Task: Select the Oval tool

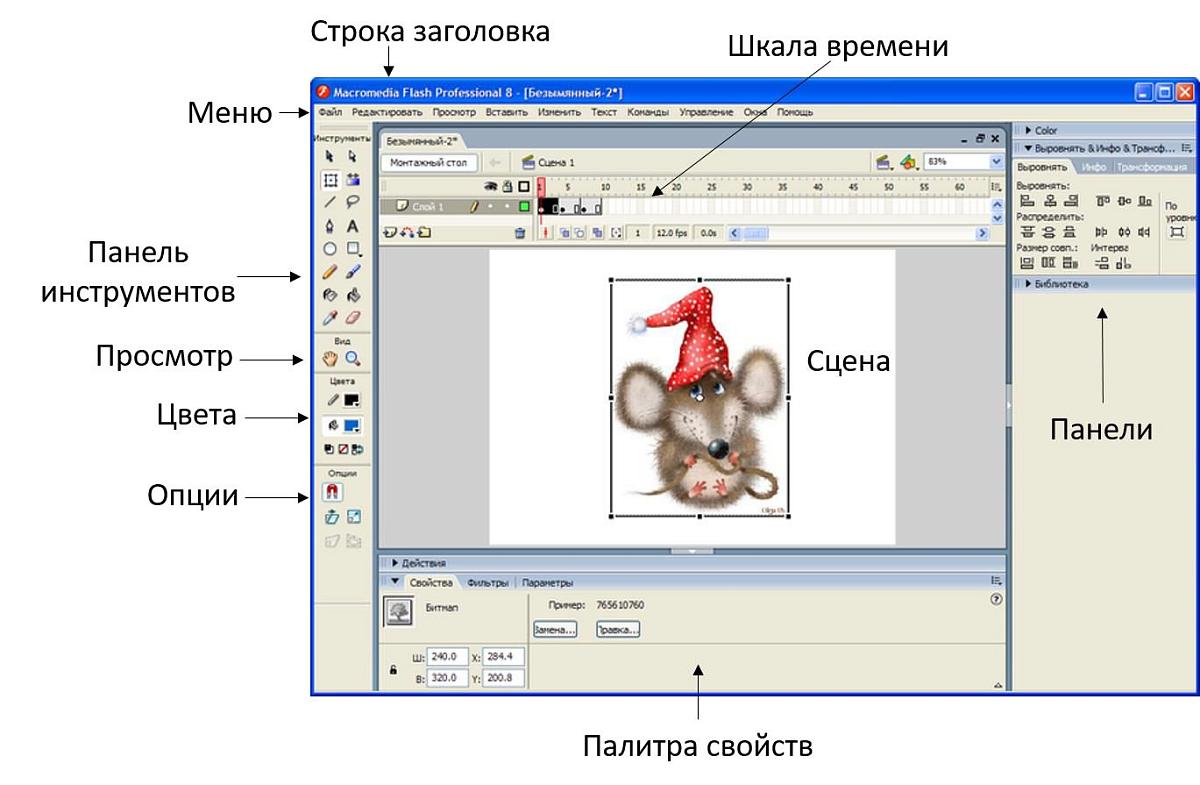Action: pyautogui.click(x=329, y=249)
